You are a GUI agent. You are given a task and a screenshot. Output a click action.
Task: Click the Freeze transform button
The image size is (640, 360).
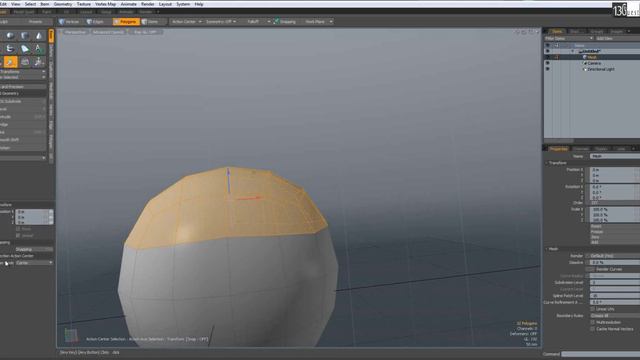click(x=615, y=231)
